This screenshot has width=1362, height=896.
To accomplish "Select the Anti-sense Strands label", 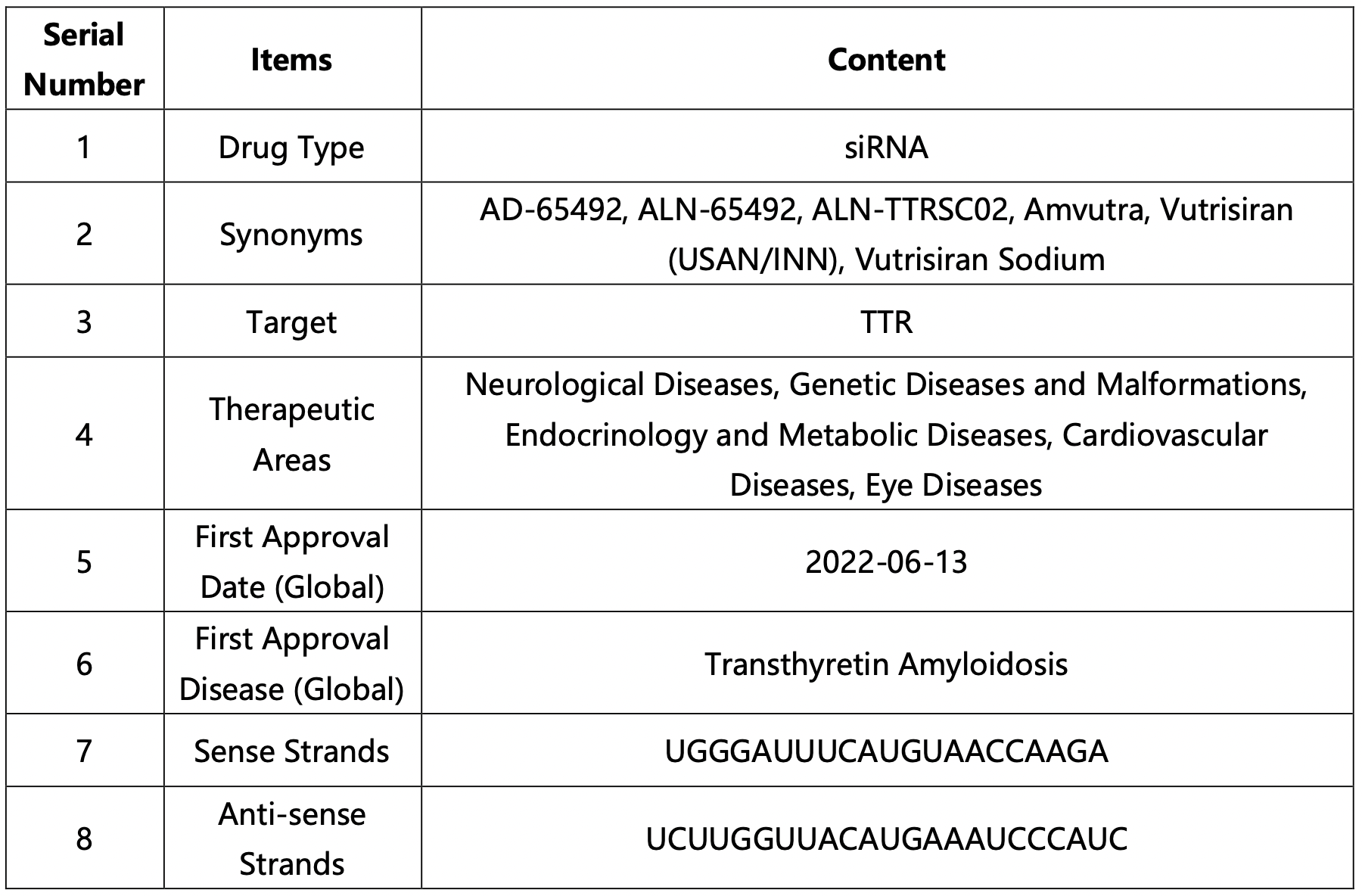I will point(291,838).
